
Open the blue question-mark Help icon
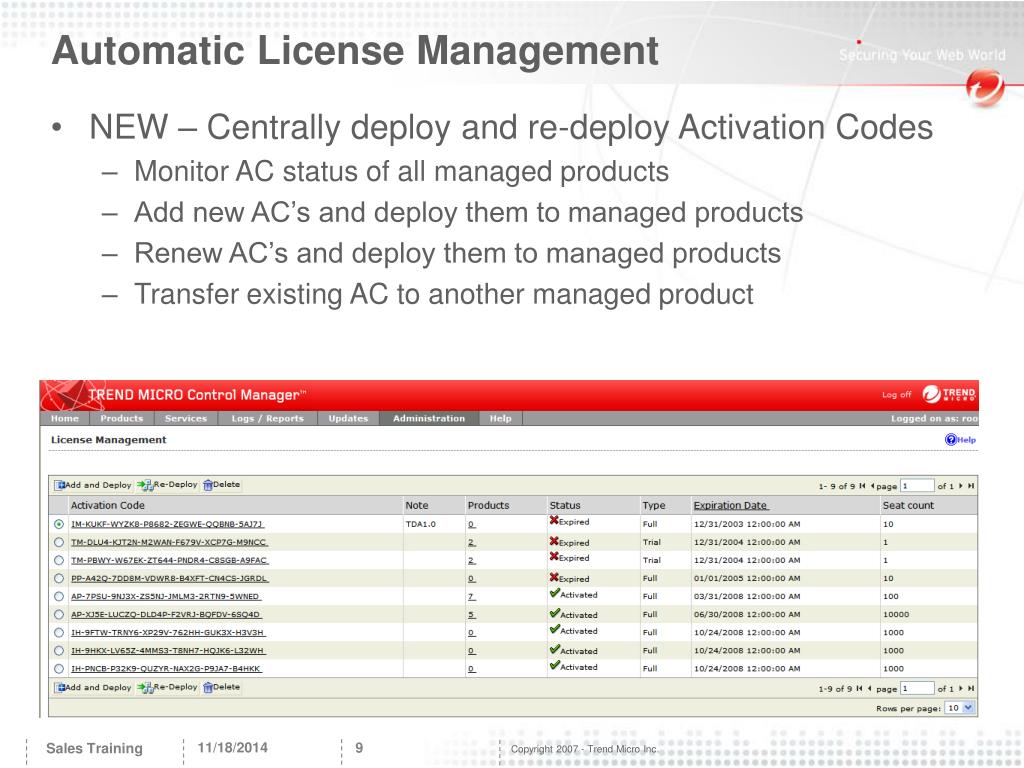coord(951,440)
